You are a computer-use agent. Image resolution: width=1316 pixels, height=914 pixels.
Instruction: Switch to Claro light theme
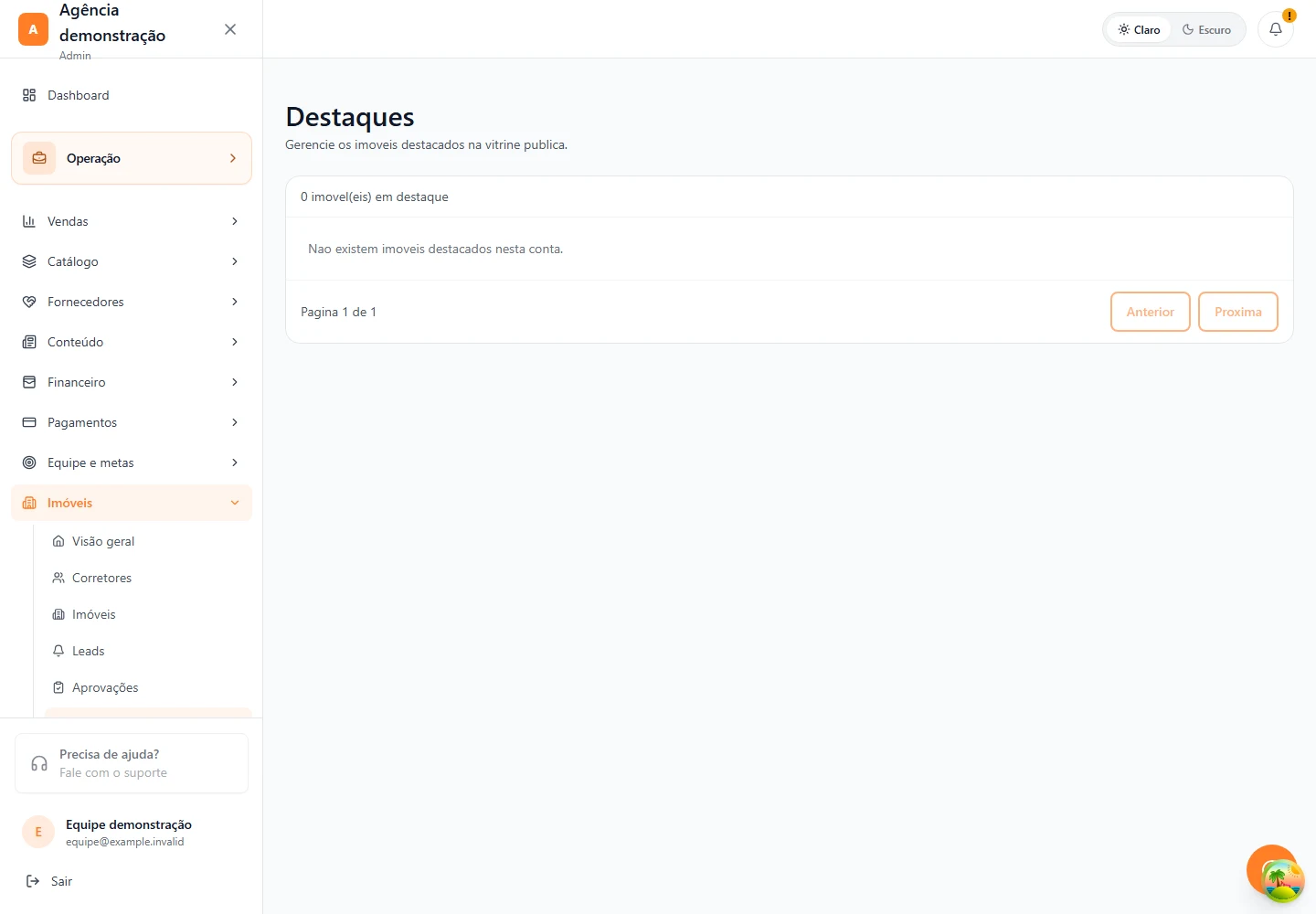point(1139,29)
